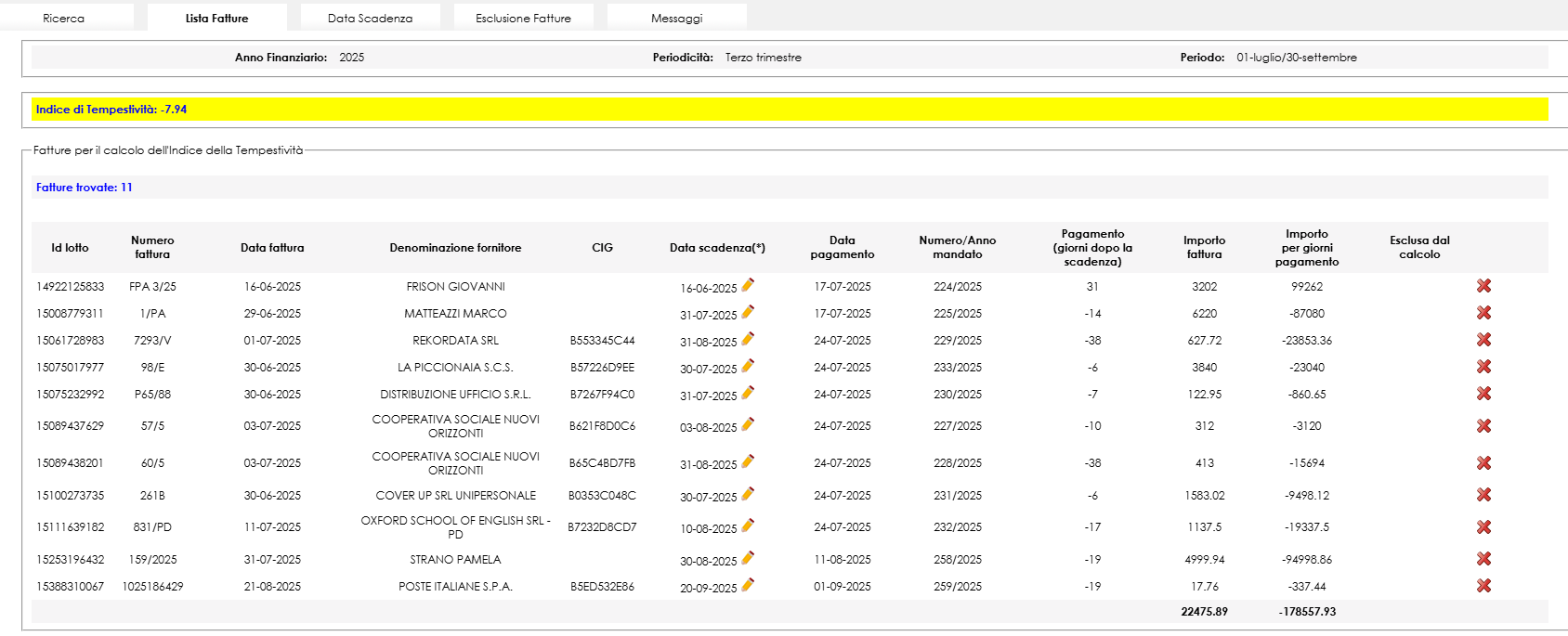This screenshot has height=636, width=1568.
Task: Exclude LA PICCIONAIA invoice using red X
Action: click(x=1483, y=367)
